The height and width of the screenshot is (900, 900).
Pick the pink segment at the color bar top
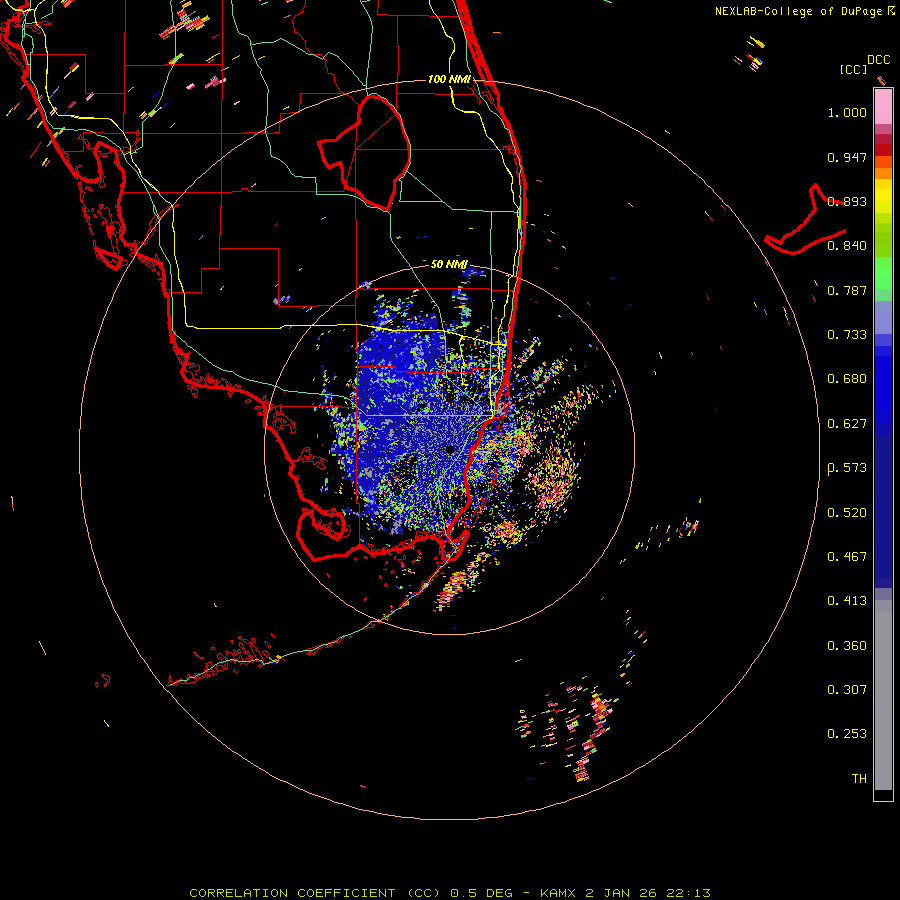click(883, 106)
